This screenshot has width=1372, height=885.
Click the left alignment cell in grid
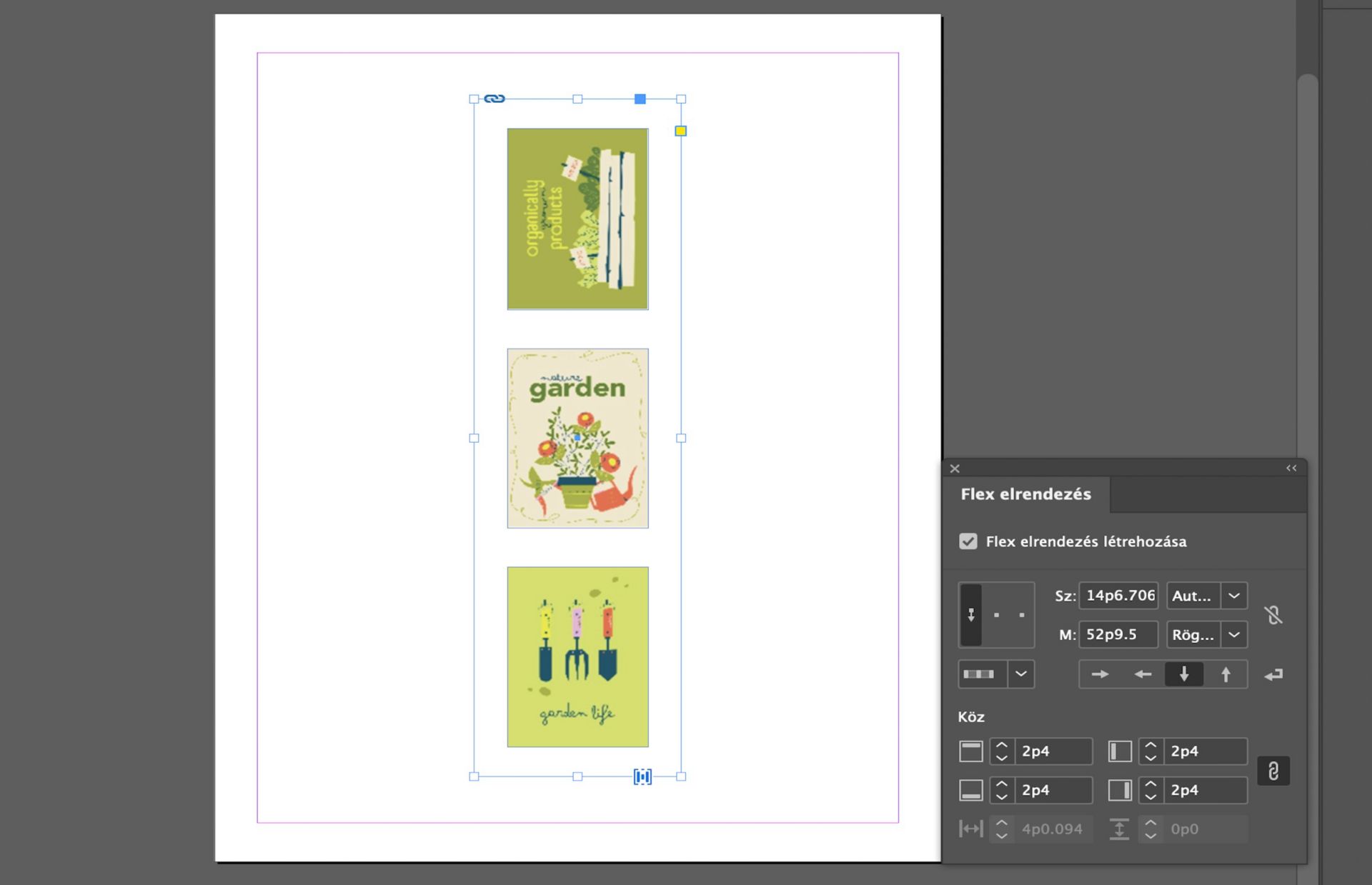coord(970,615)
